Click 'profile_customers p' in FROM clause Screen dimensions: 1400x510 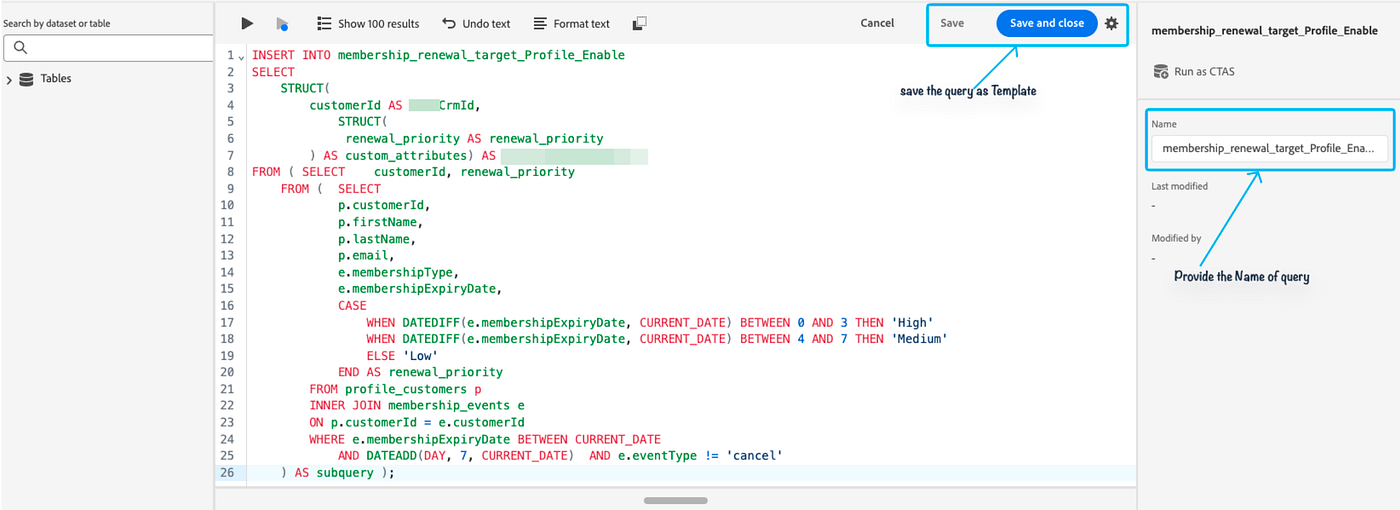(413, 389)
